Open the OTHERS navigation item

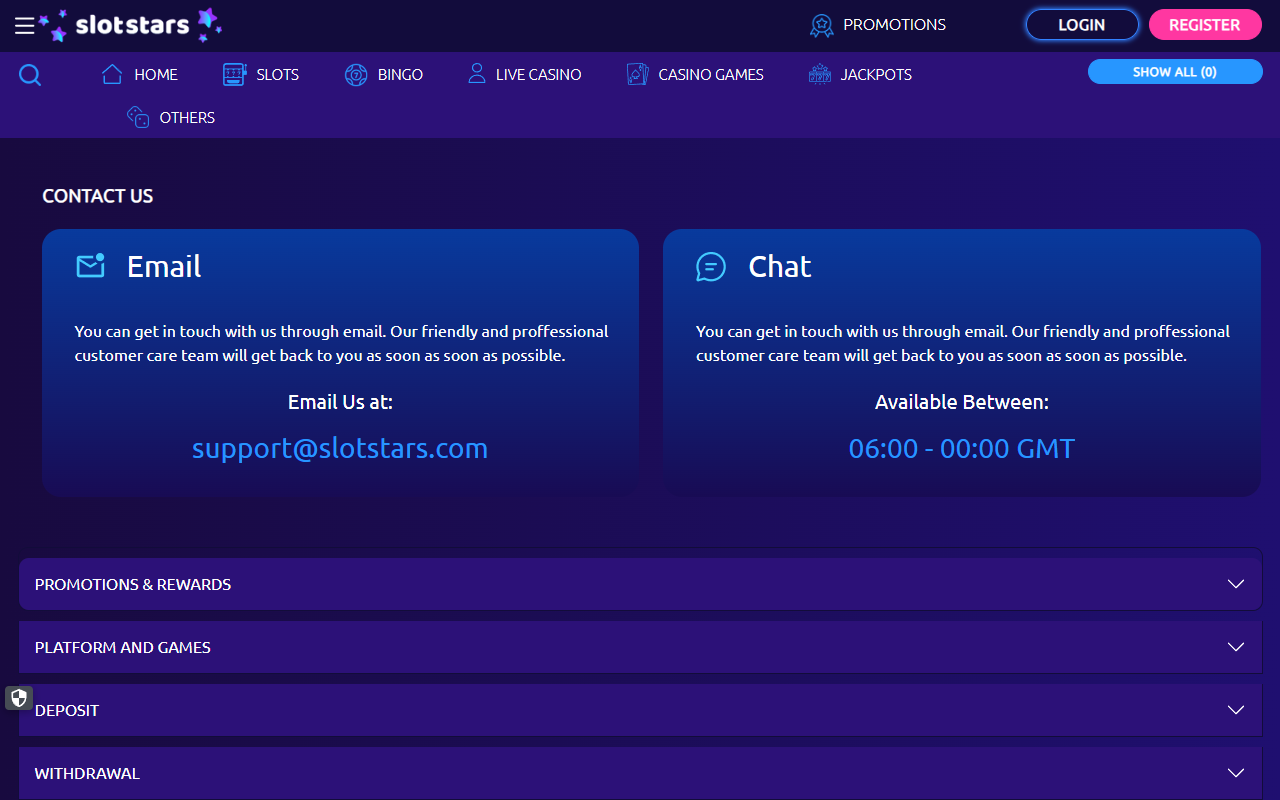pyautogui.click(x=170, y=117)
